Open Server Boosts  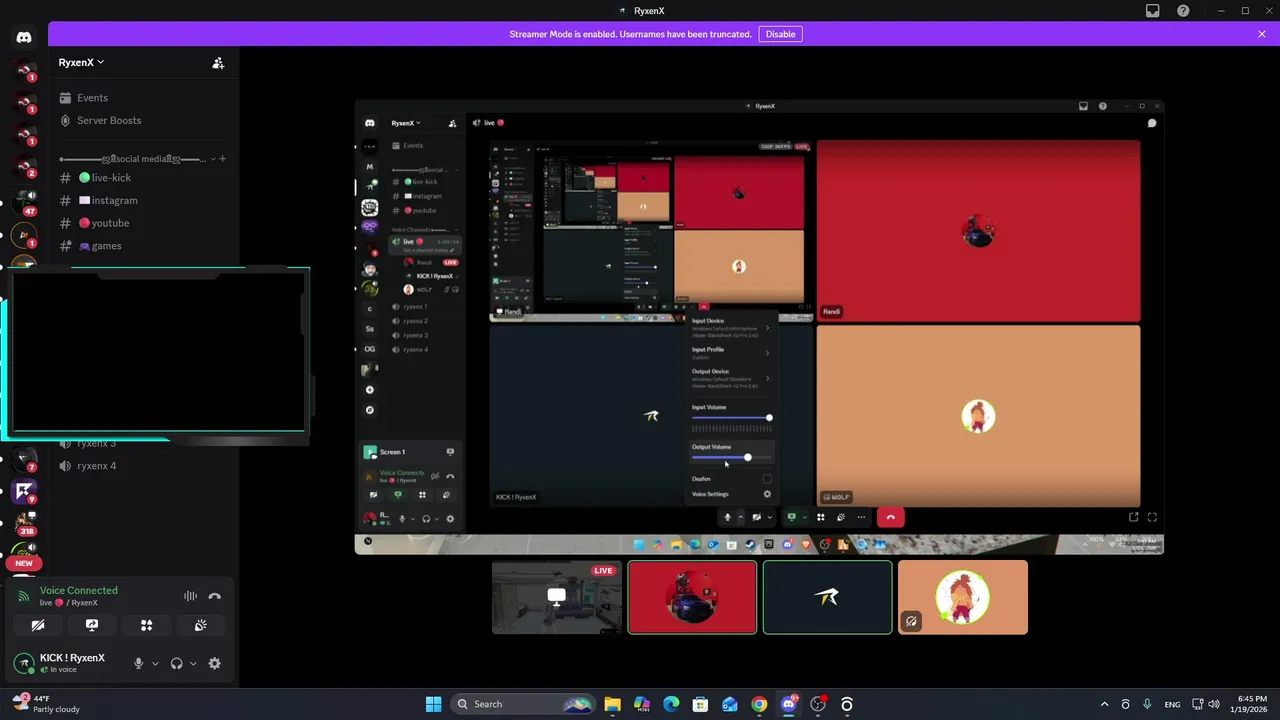(x=143, y=120)
